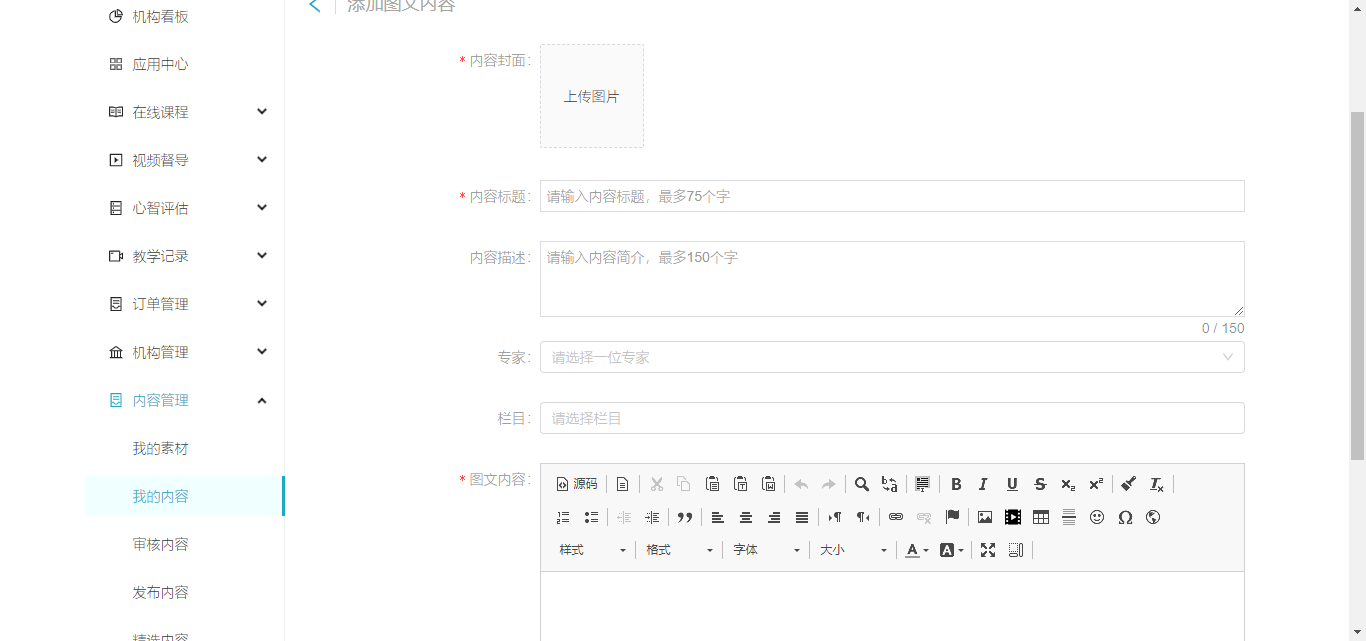1366x641 pixels.
Task: Click the 源码 source code button
Action: point(577,484)
